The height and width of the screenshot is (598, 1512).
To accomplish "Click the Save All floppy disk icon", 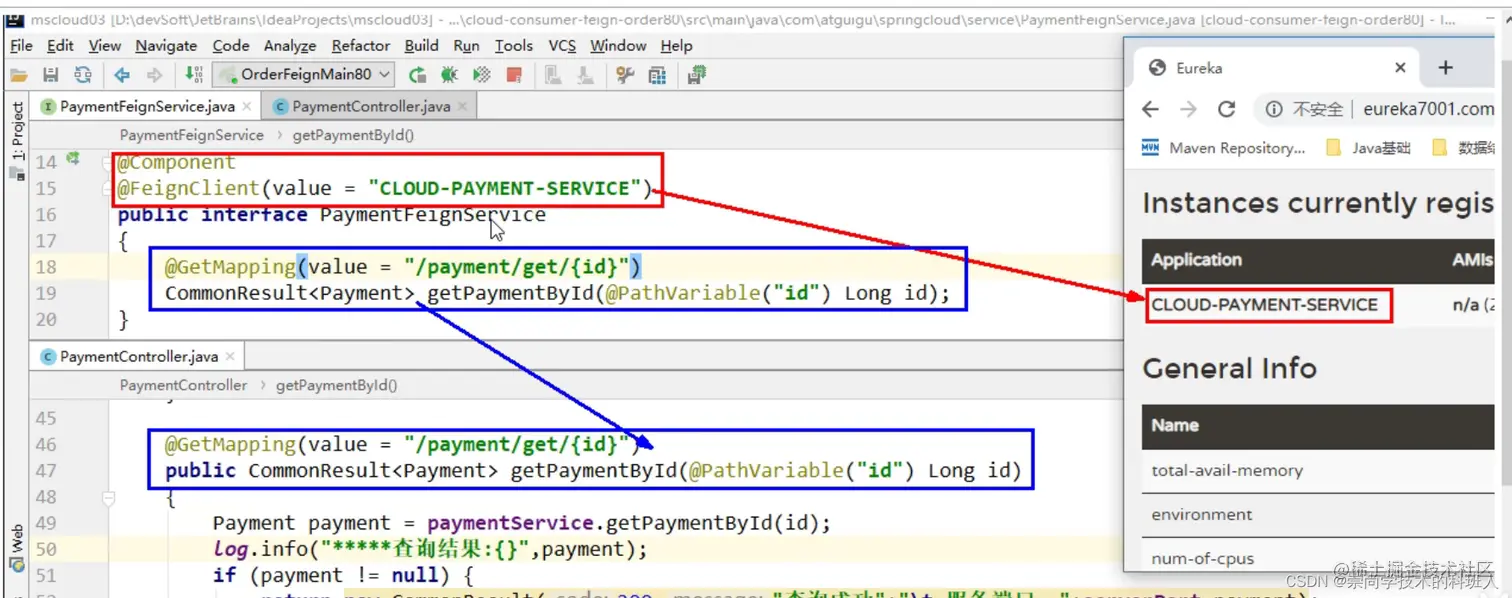I will tap(50, 75).
